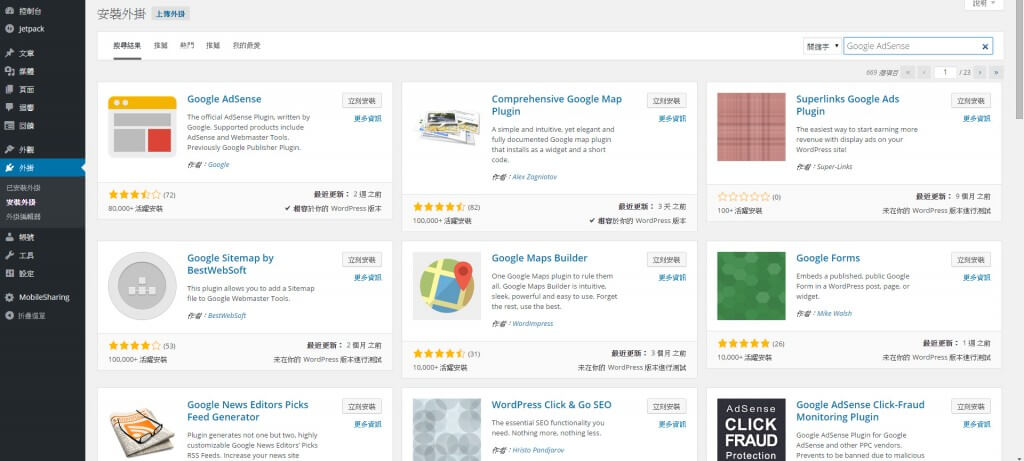Go to the last page of results
Viewport: 1024px width, 461px height.
point(996,72)
